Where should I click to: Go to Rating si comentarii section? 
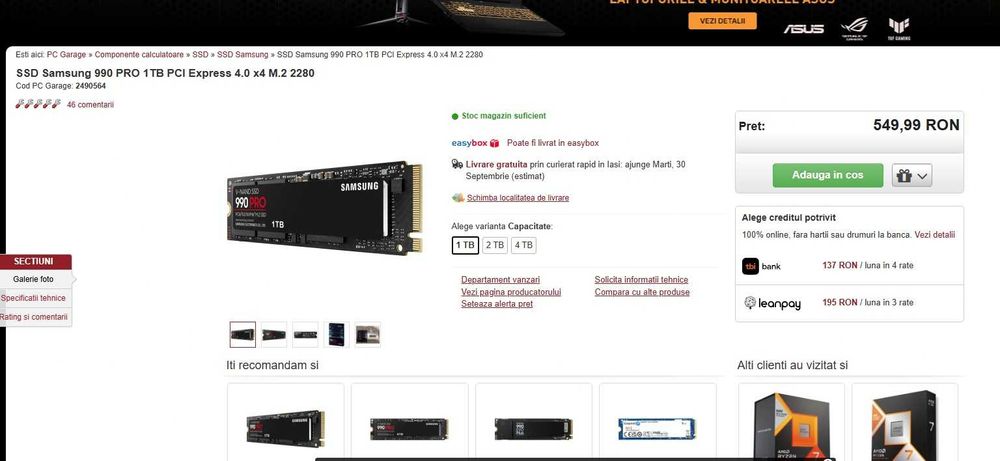34,317
